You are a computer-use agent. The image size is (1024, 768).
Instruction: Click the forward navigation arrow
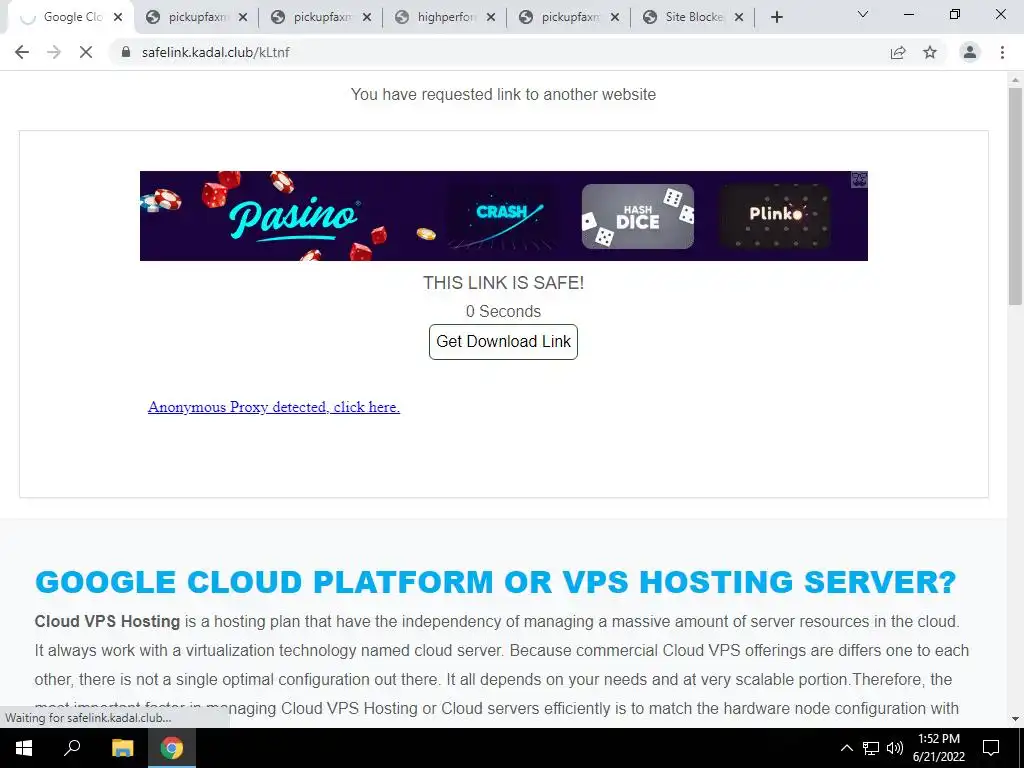point(54,52)
